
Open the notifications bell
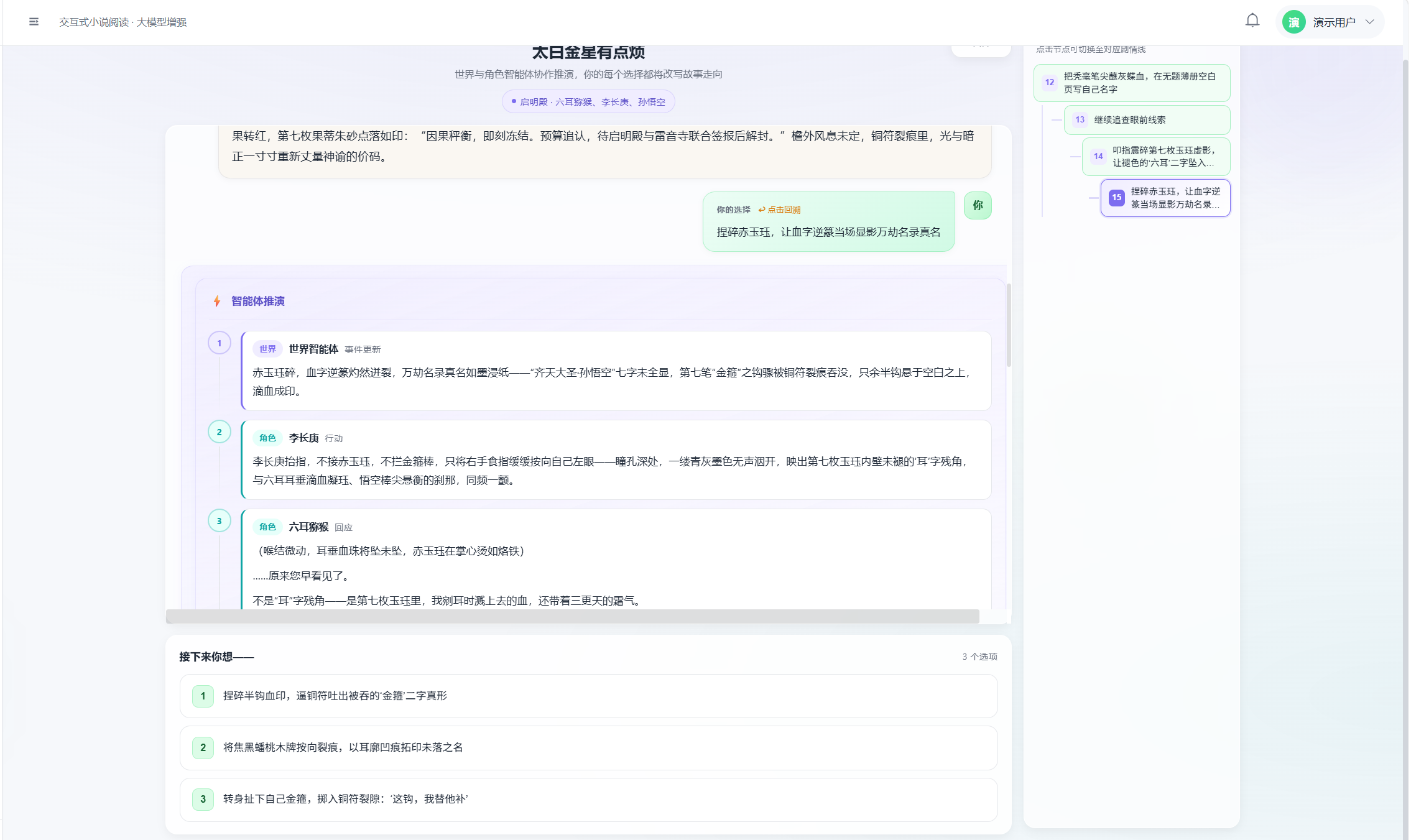(1252, 21)
